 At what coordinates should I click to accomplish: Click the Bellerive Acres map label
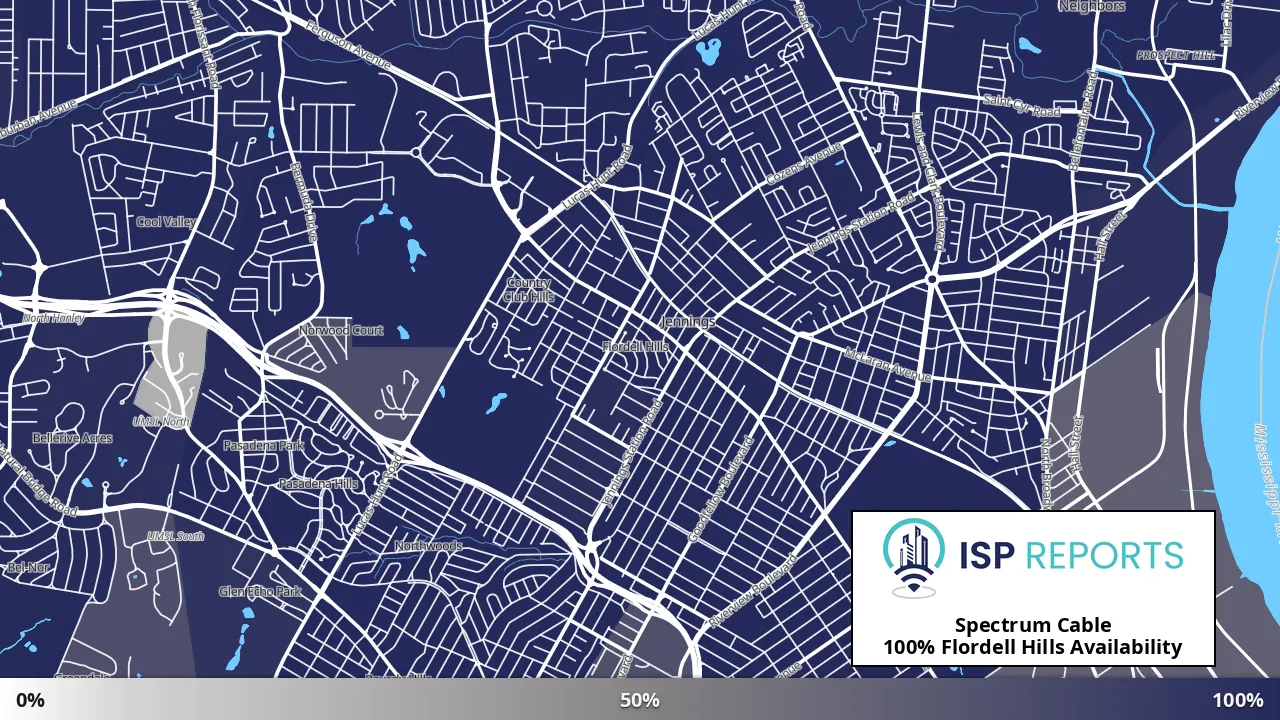(72, 438)
